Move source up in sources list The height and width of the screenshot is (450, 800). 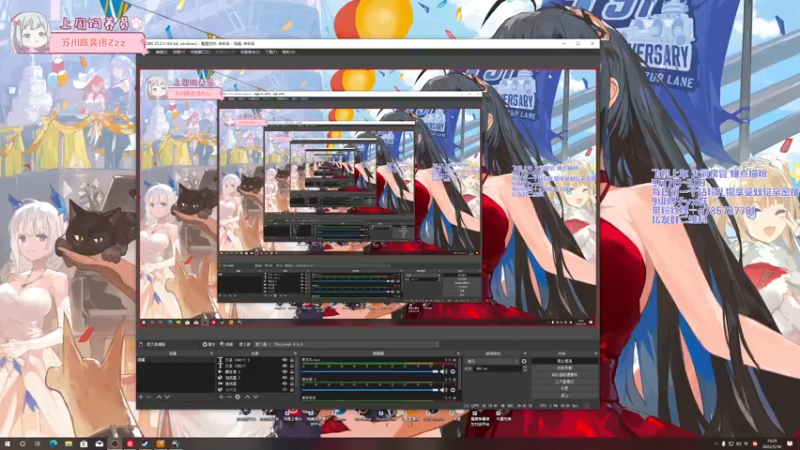[247, 396]
